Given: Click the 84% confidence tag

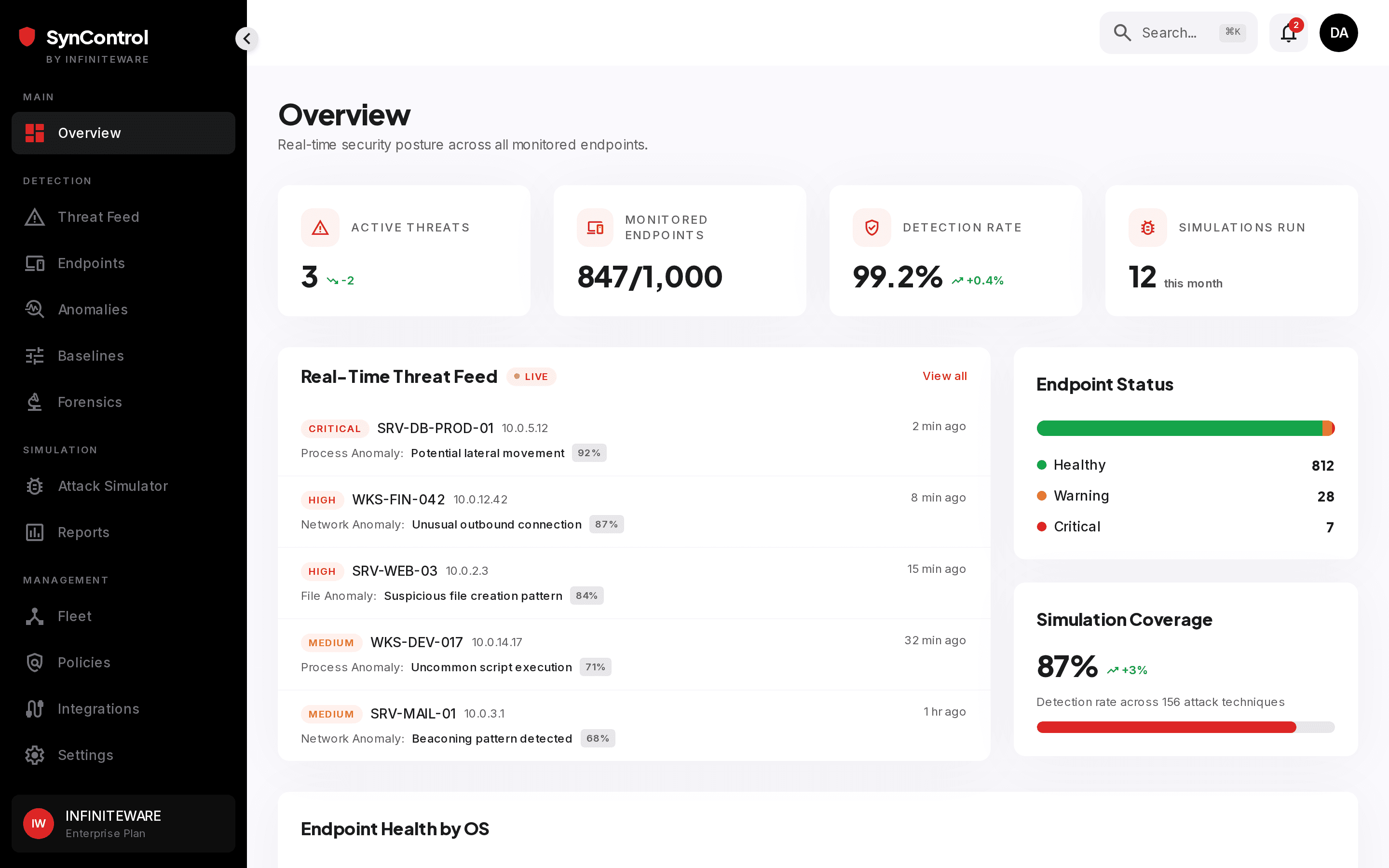Looking at the screenshot, I should click(x=586, y=596).
